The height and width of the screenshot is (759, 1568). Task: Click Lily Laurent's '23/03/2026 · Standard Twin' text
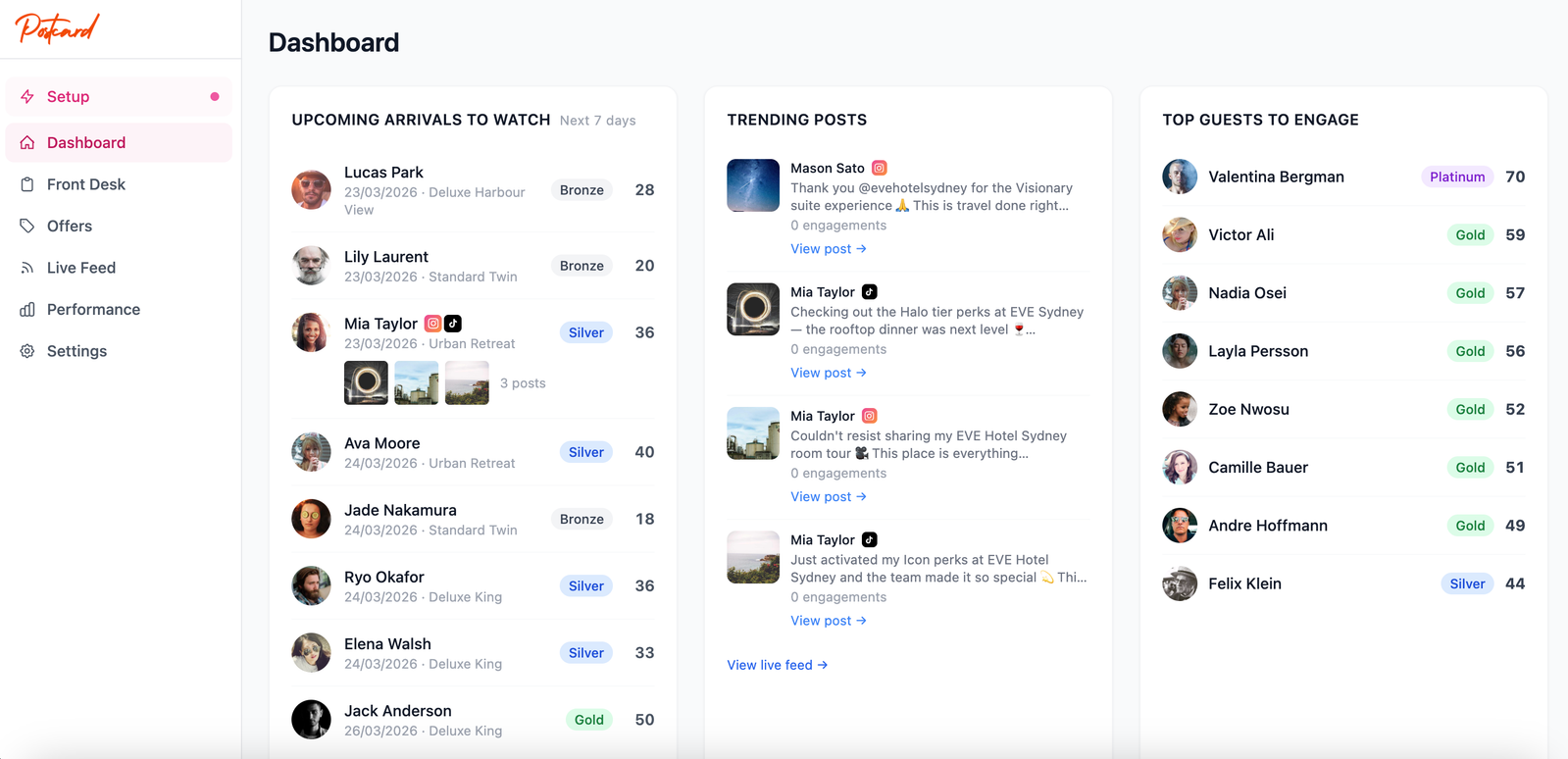(x=430, y=277)
